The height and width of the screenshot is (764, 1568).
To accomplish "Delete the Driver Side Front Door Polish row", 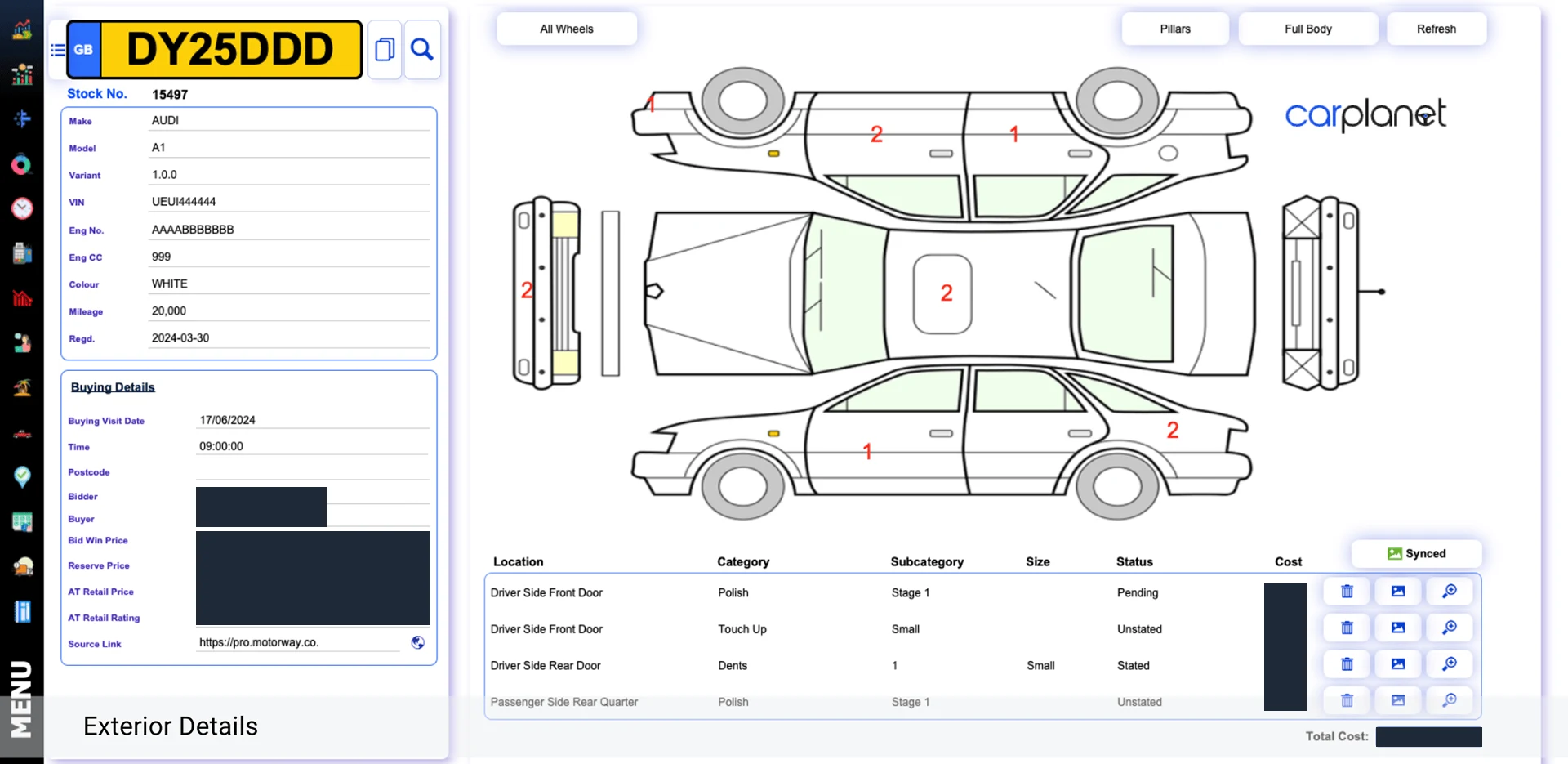I will coord(1347,592).
